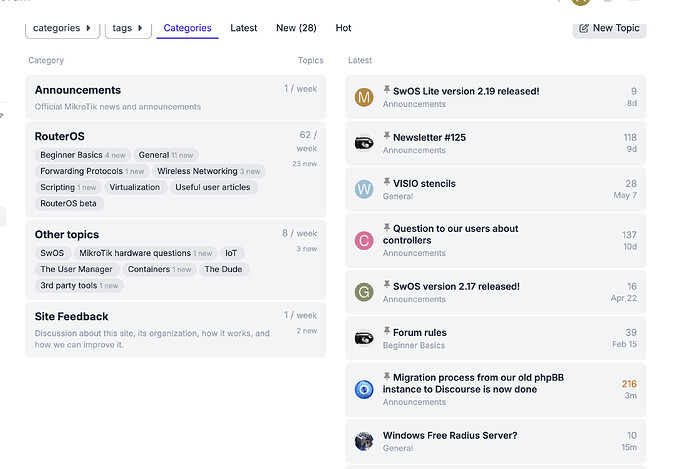Click 118 reply count on Newsletter #125
The height and width of the screenshot is (469, 690).
coord(630,138)
